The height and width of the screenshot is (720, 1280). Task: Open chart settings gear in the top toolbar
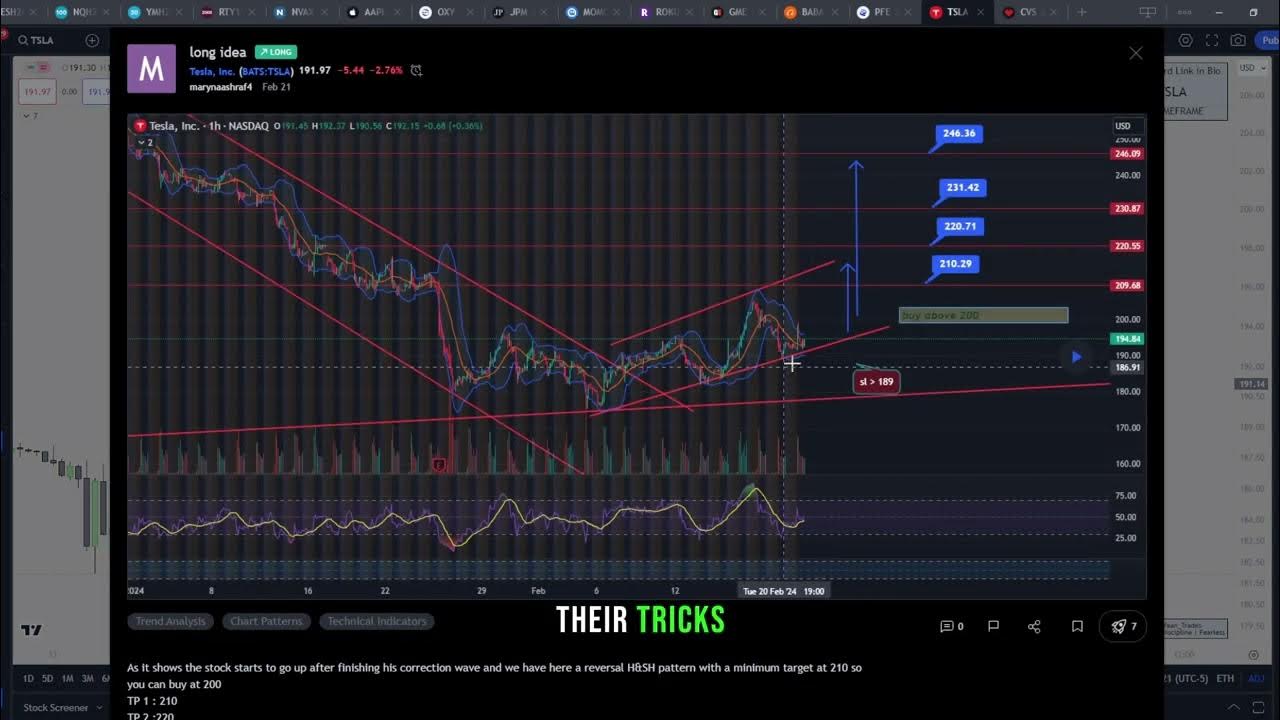point(1186,40)
